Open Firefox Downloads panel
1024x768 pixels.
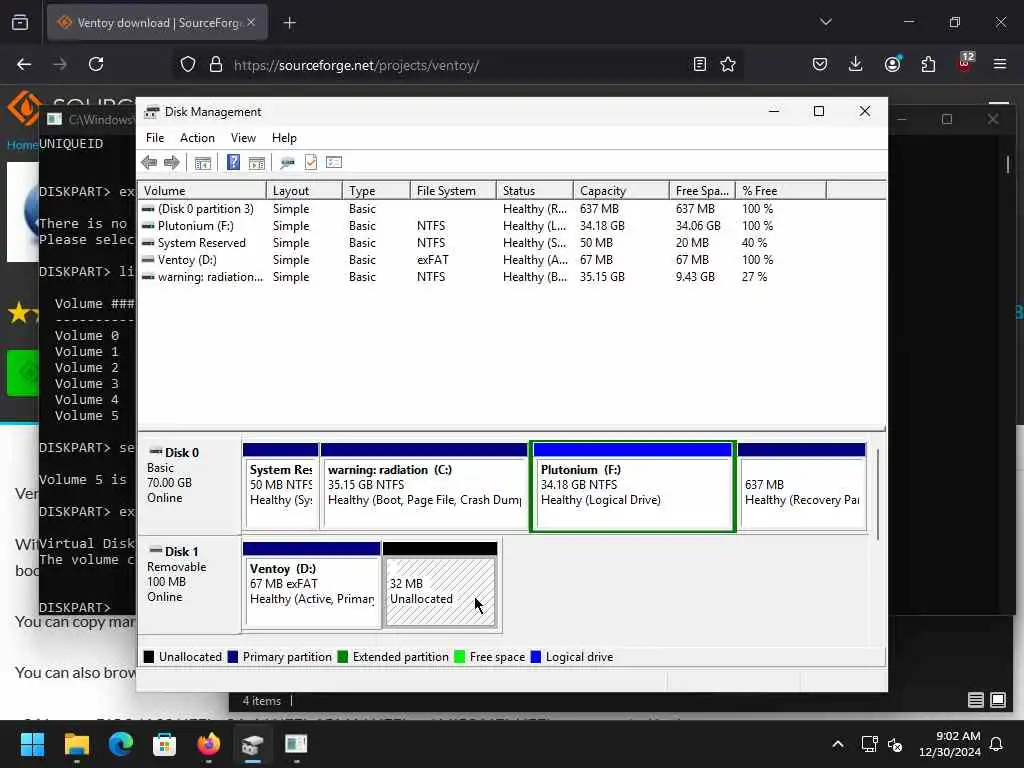tap(856, 65)
